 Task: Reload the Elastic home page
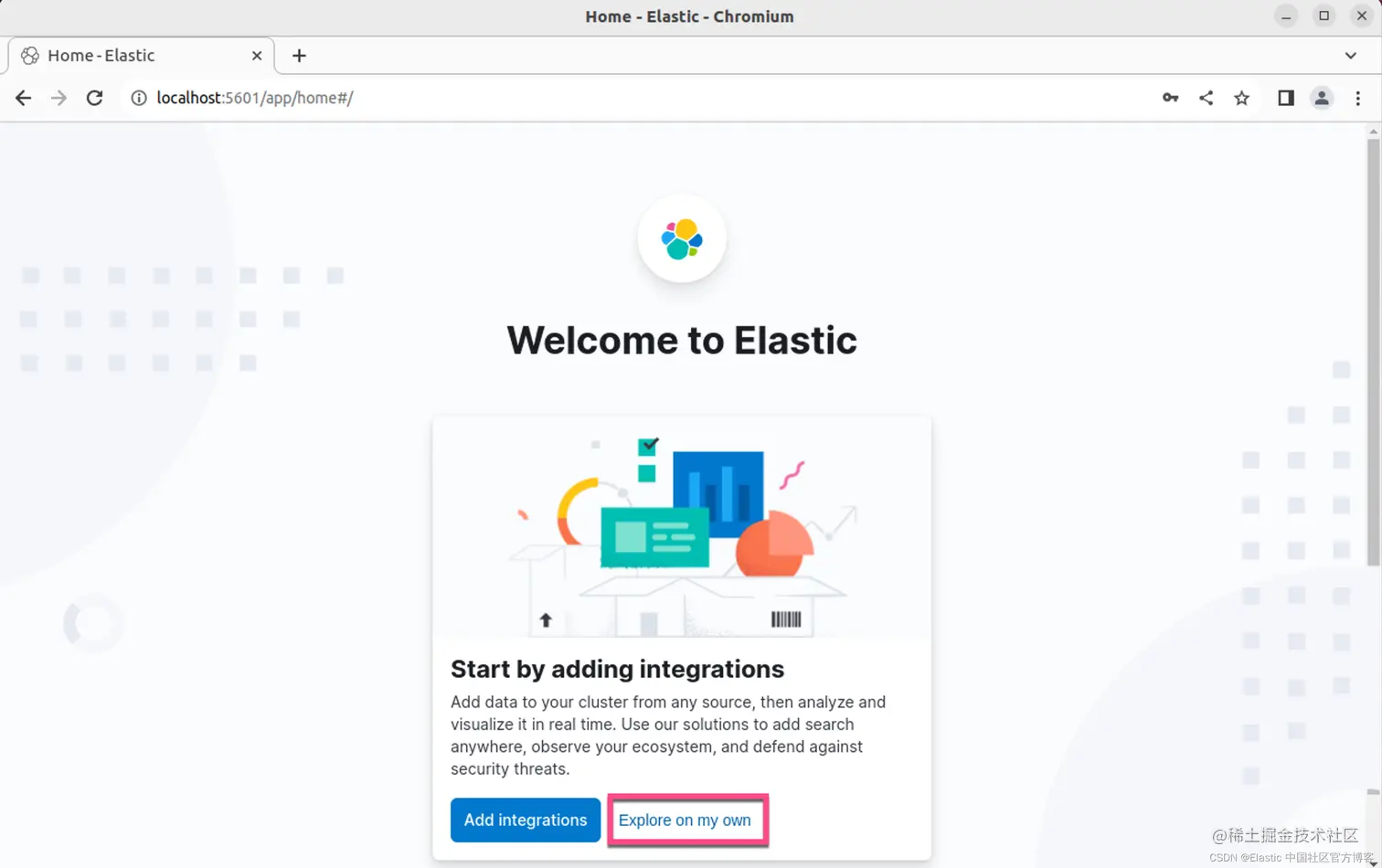[94, 98]
